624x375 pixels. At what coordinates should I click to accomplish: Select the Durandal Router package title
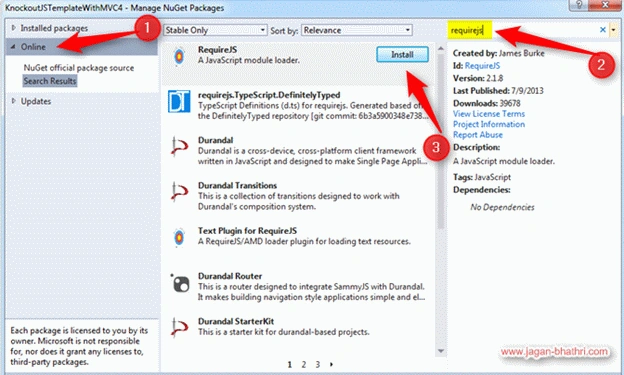point(230,276)
